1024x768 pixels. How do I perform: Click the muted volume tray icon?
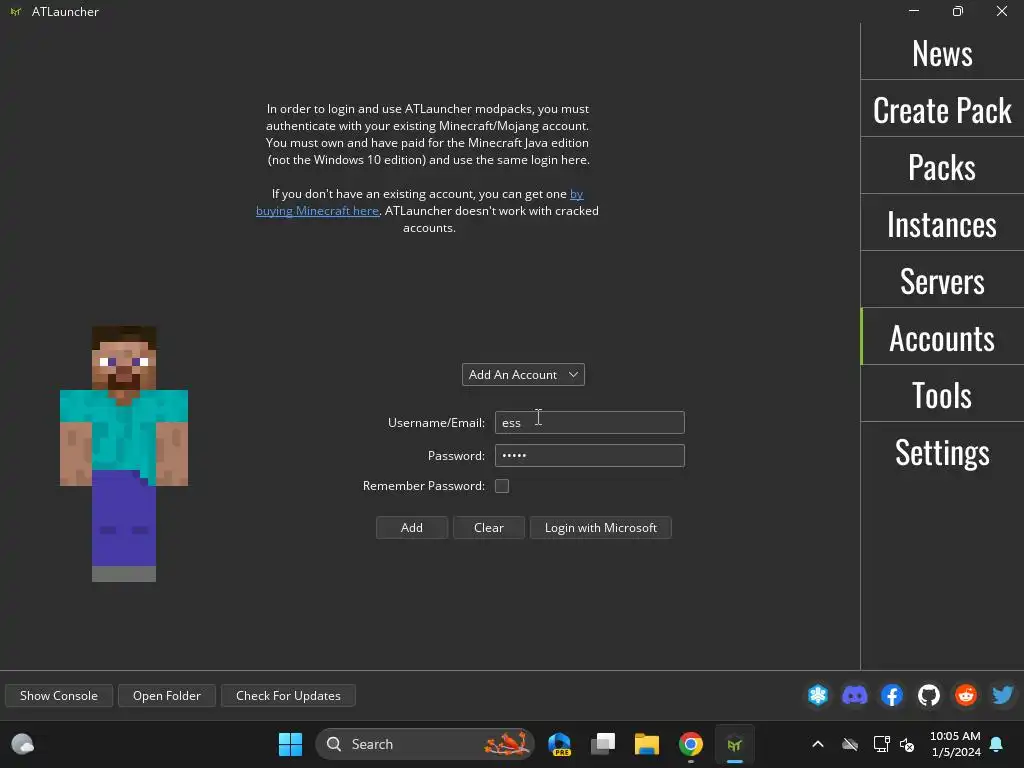907,744
